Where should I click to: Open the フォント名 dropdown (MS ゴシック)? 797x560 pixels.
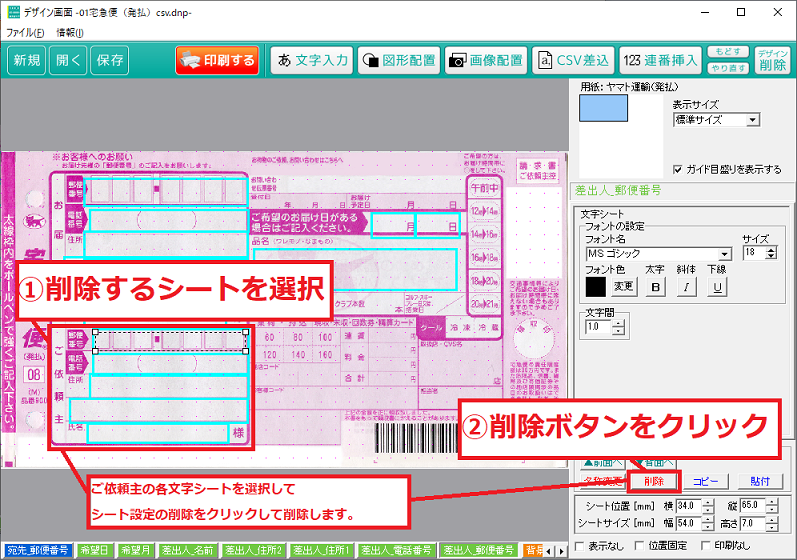pyautogui.click(x=659, y=254)
